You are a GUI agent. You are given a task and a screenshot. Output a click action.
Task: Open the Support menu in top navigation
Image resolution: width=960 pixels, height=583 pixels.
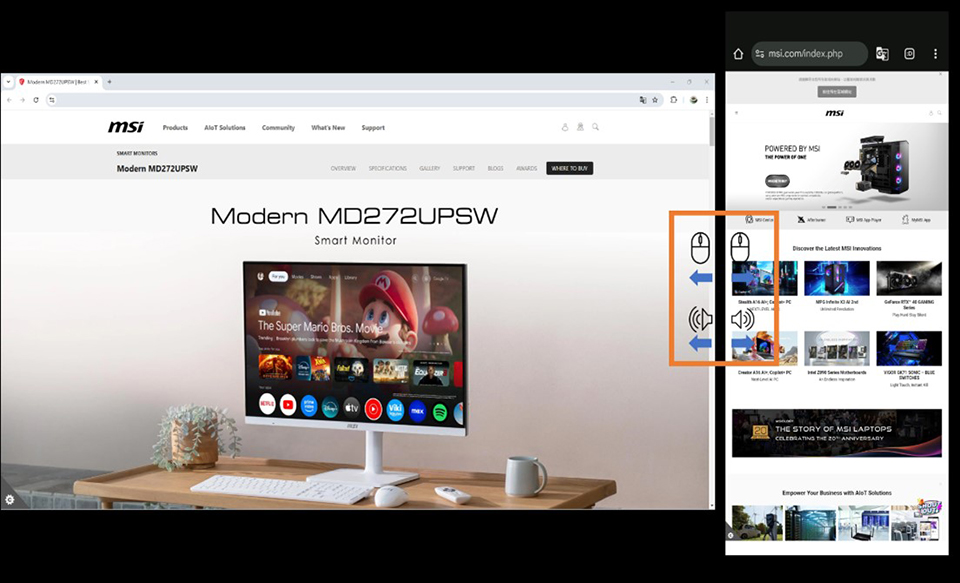(x=373, y=128)
